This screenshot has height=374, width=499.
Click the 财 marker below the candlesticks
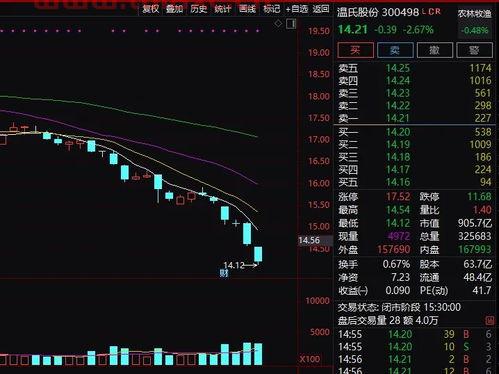[224, 273]
